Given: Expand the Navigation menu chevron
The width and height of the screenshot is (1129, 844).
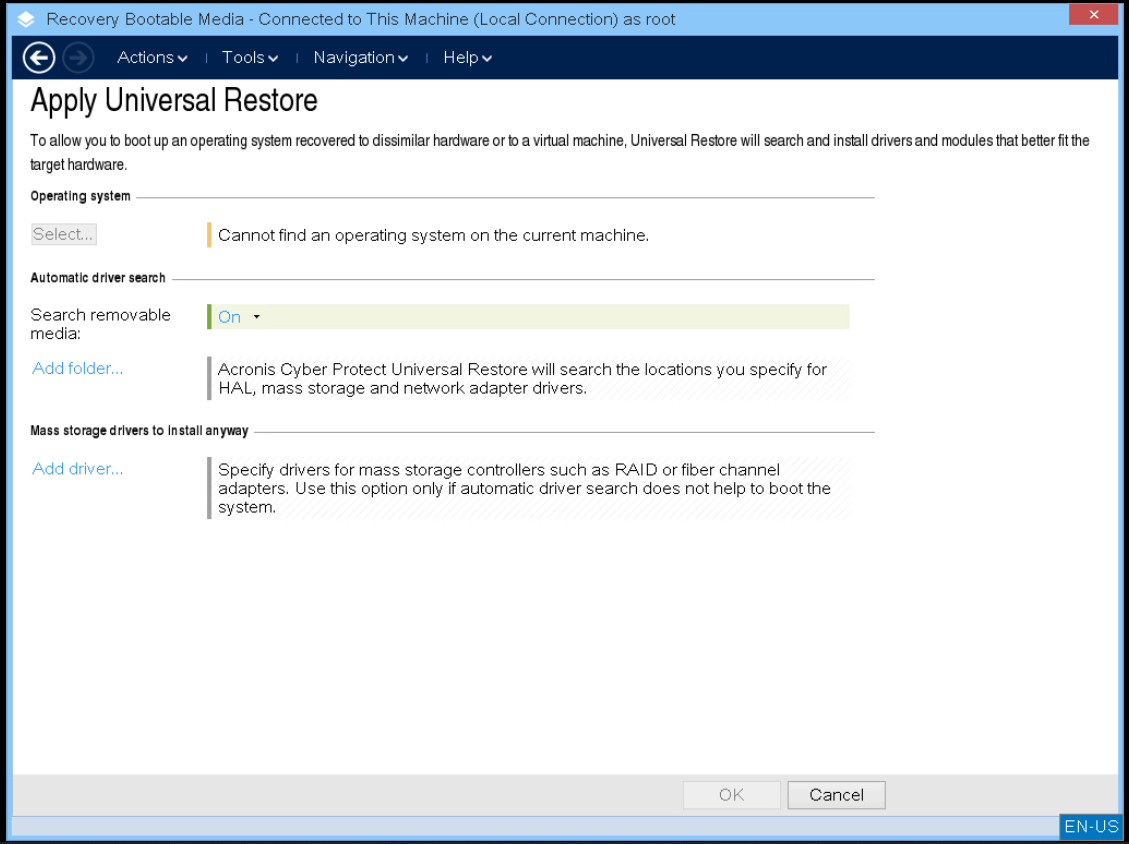Looking at the screenshot, I should 403,58.
